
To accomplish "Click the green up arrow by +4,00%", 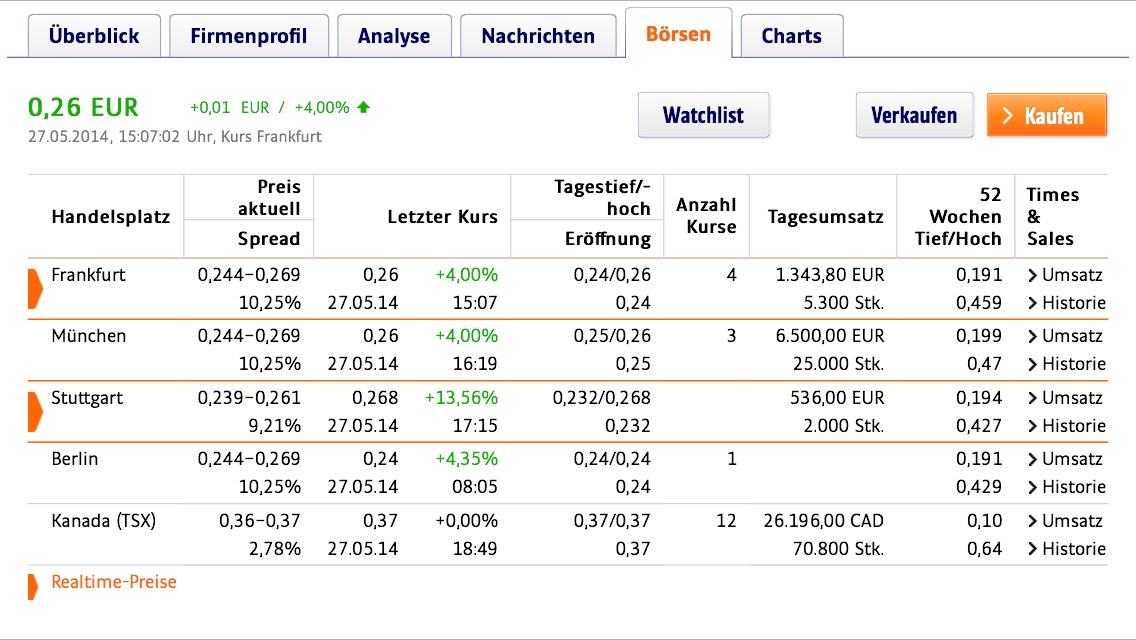I will tap(363, 108).
